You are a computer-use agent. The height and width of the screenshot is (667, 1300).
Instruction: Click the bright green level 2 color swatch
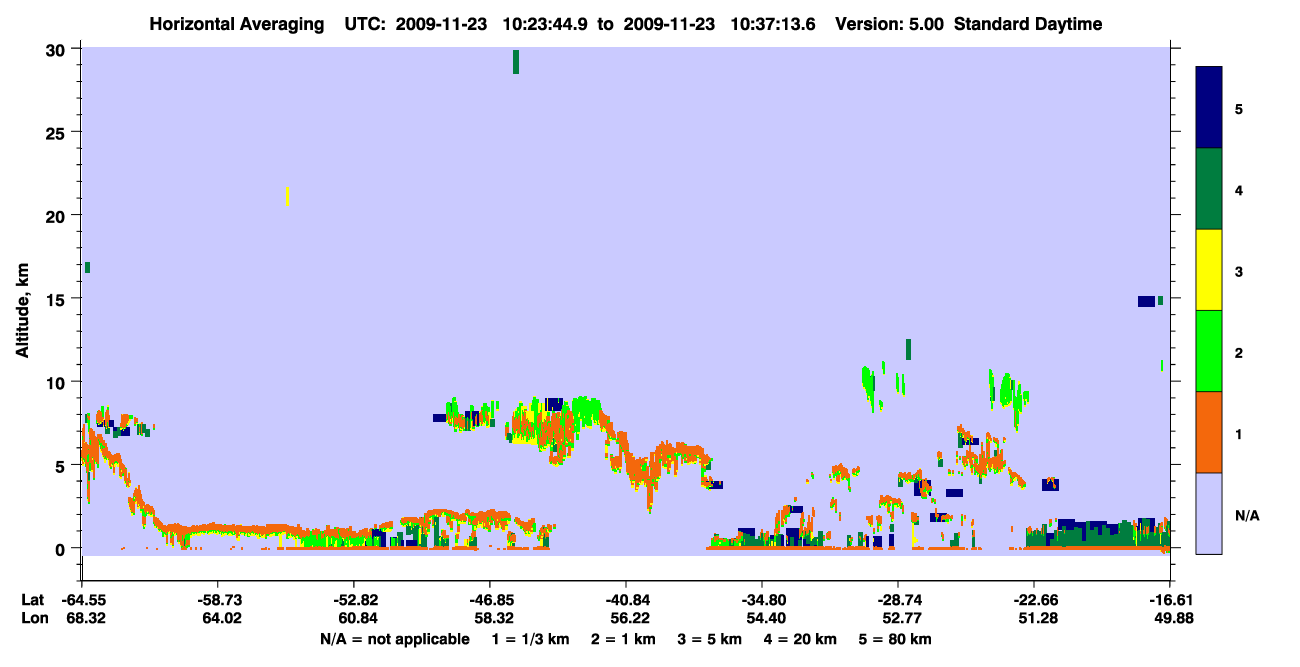pyautogui.click(x=1209, y=351)
